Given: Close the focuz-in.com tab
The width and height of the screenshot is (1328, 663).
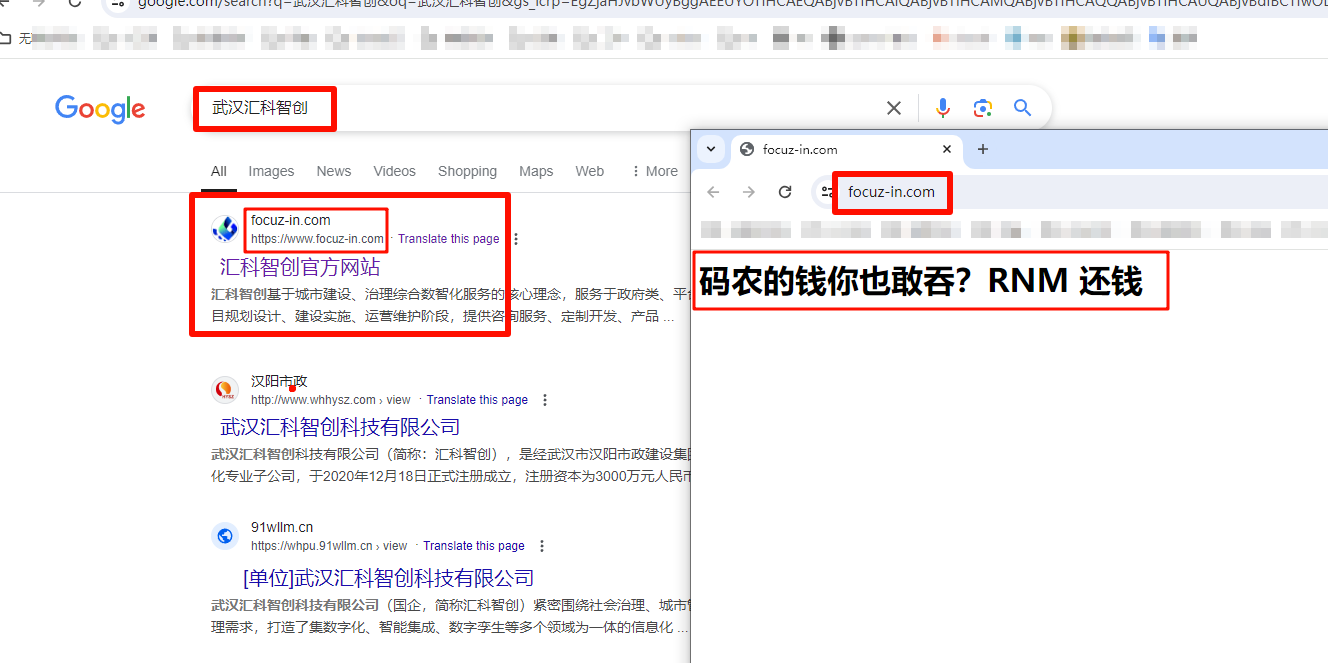Looking at the screenshot, I should tap(947, 149).
